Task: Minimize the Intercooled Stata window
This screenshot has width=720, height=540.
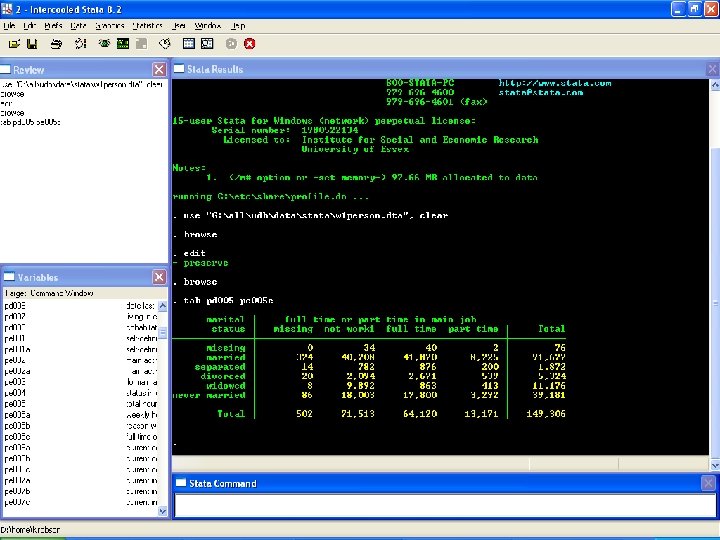Action: [x=678, y=9]
